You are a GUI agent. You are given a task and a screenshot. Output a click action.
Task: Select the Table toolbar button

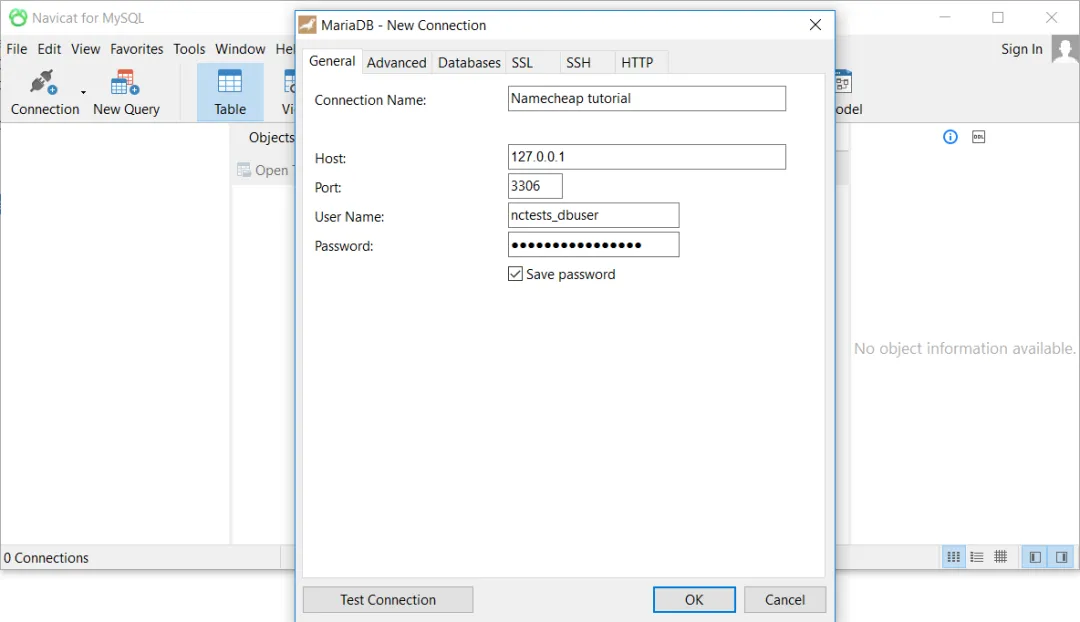pos(229,92)
